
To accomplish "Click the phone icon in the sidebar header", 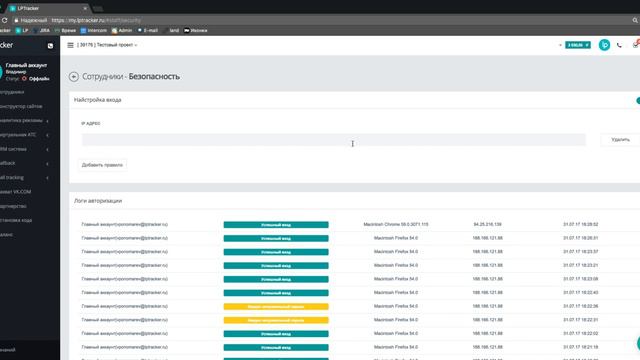I will (50, 46).
